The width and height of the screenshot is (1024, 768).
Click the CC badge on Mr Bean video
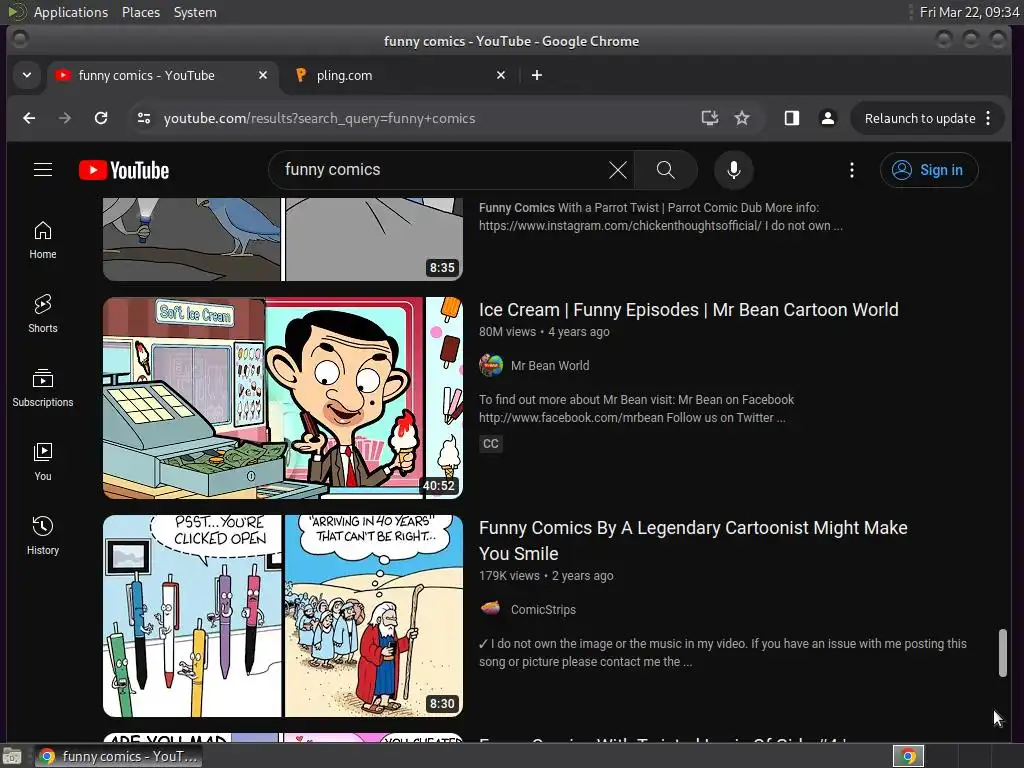(x=490, y=444)
